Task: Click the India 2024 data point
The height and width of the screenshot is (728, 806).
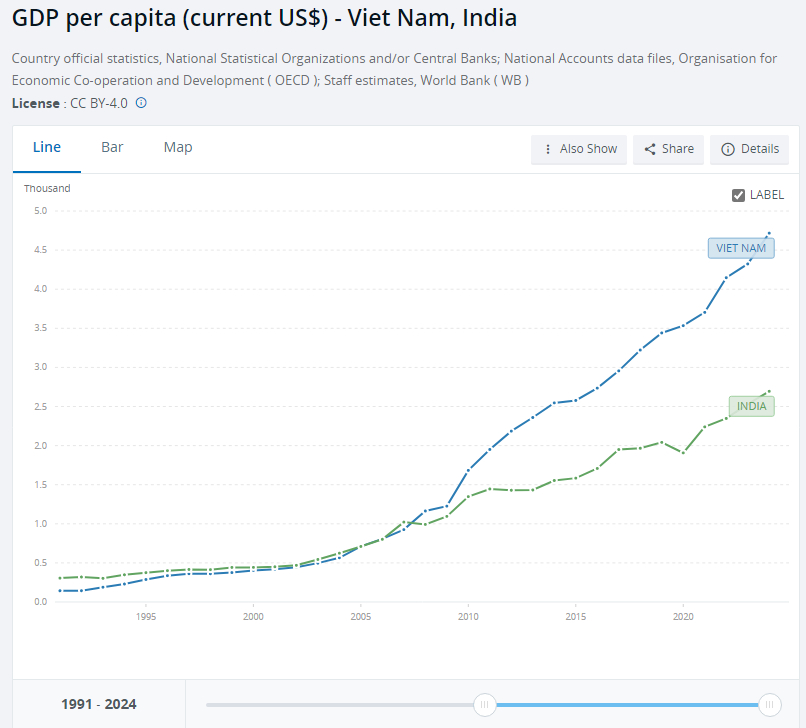Action: pos(770,391)
